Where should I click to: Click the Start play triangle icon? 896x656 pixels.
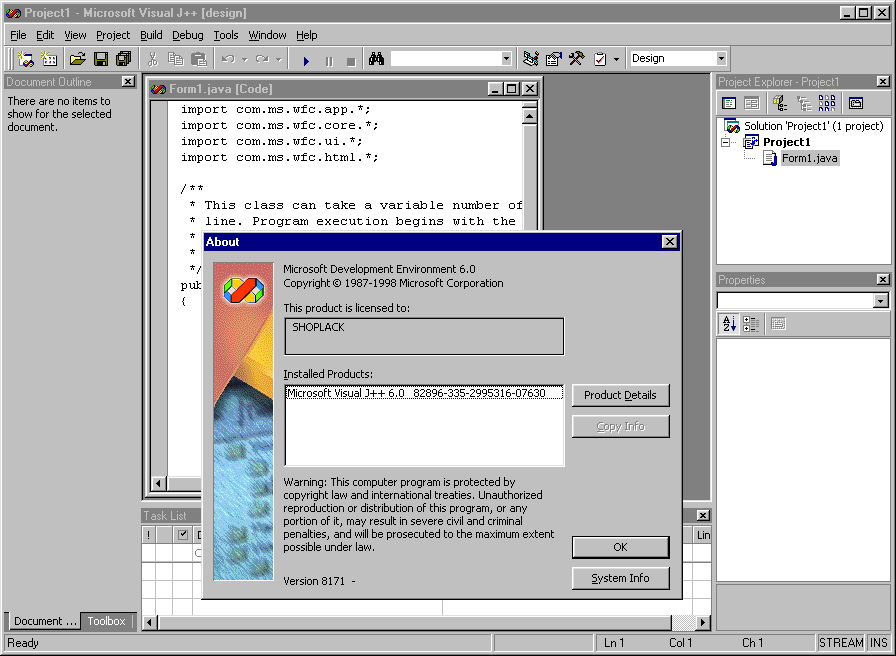point(306,61)
